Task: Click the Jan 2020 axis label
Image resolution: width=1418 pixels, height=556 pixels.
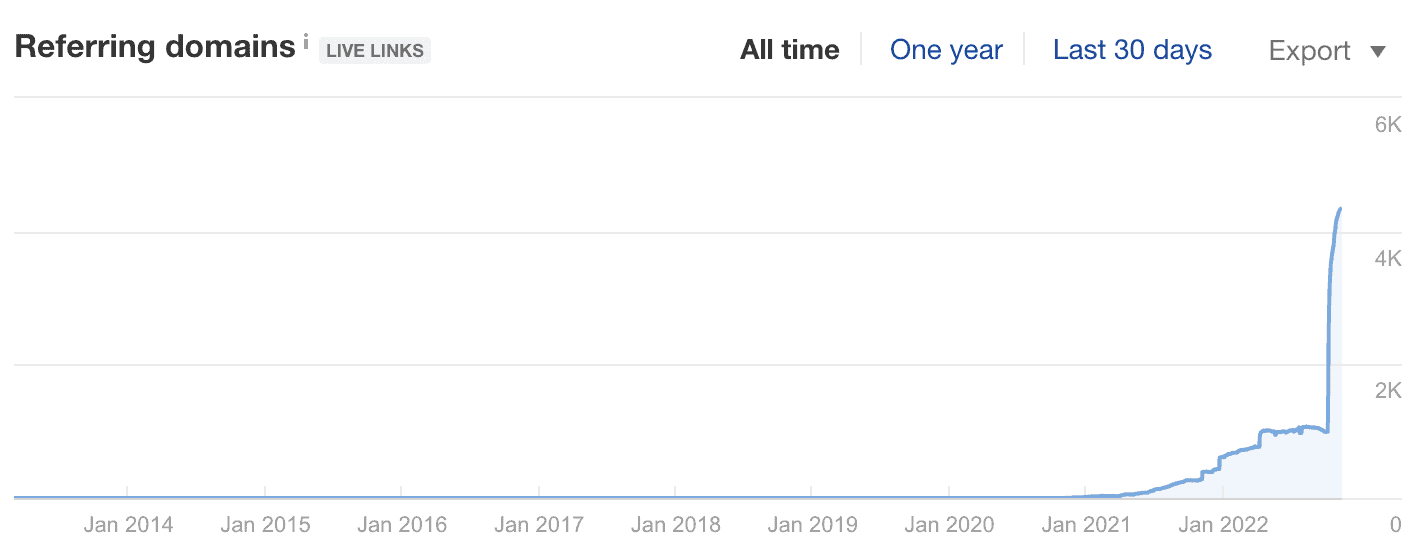Action: click(949, 524)
